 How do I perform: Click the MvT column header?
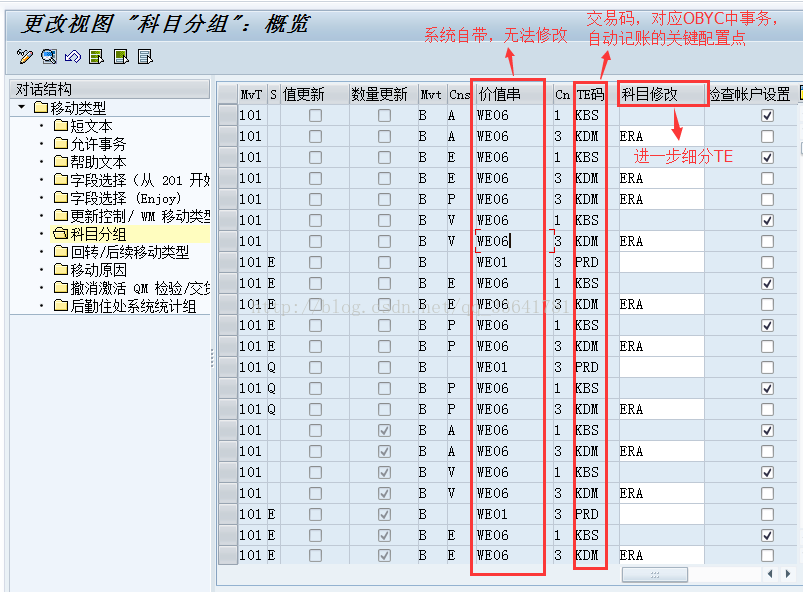point(251,94)
